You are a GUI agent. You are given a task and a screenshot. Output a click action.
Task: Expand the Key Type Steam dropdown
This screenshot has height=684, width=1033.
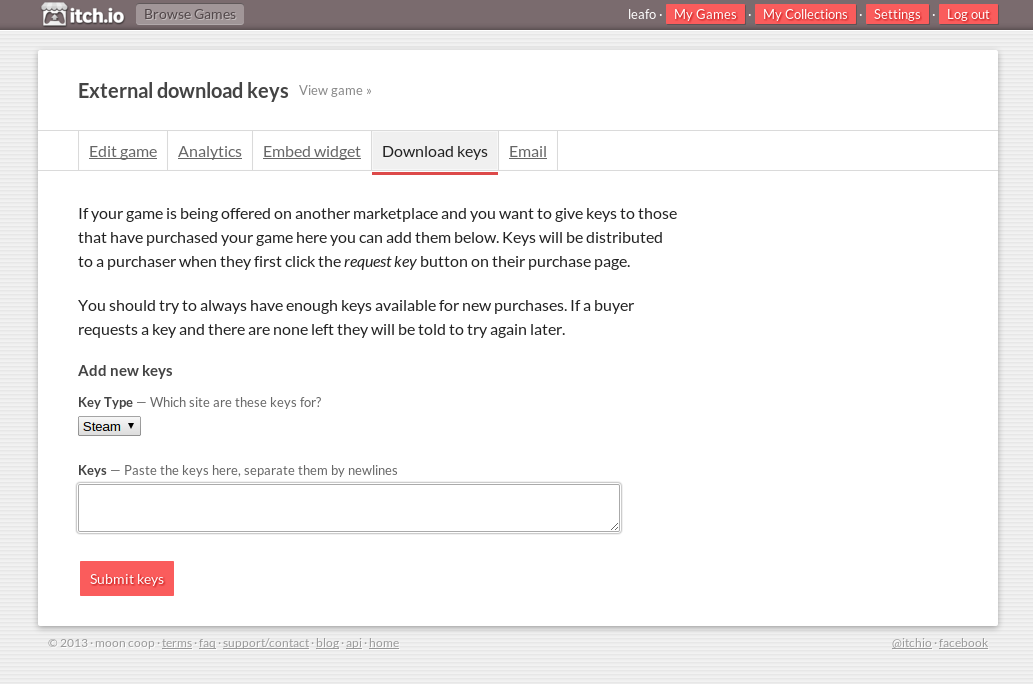click(x=109, y=426)
